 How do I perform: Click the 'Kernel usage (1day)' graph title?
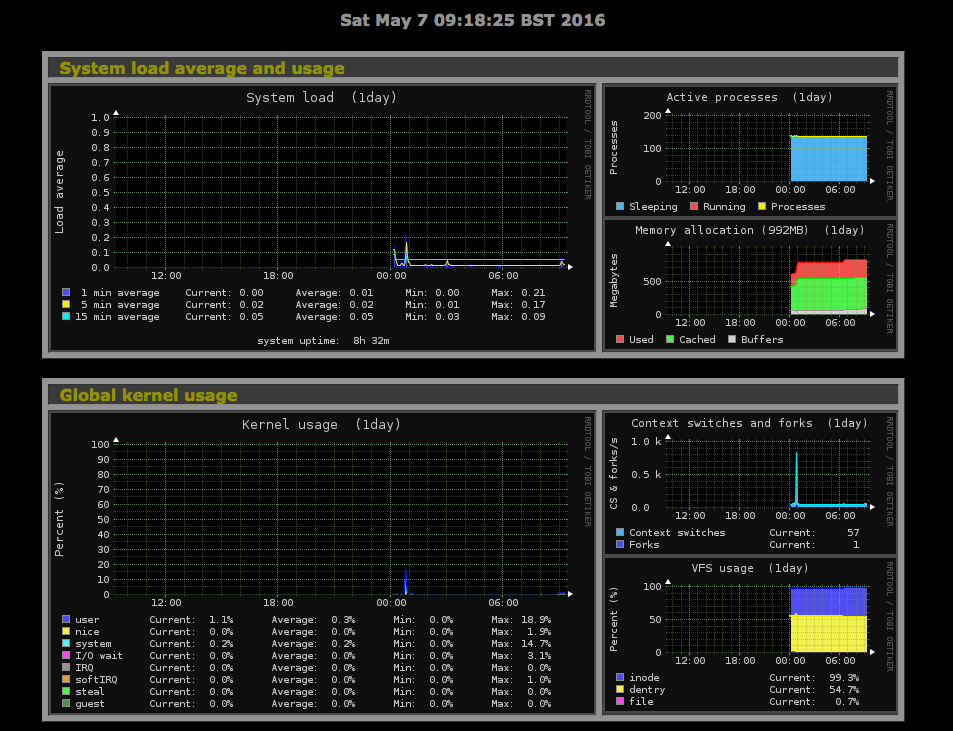(x=322, y=424)
